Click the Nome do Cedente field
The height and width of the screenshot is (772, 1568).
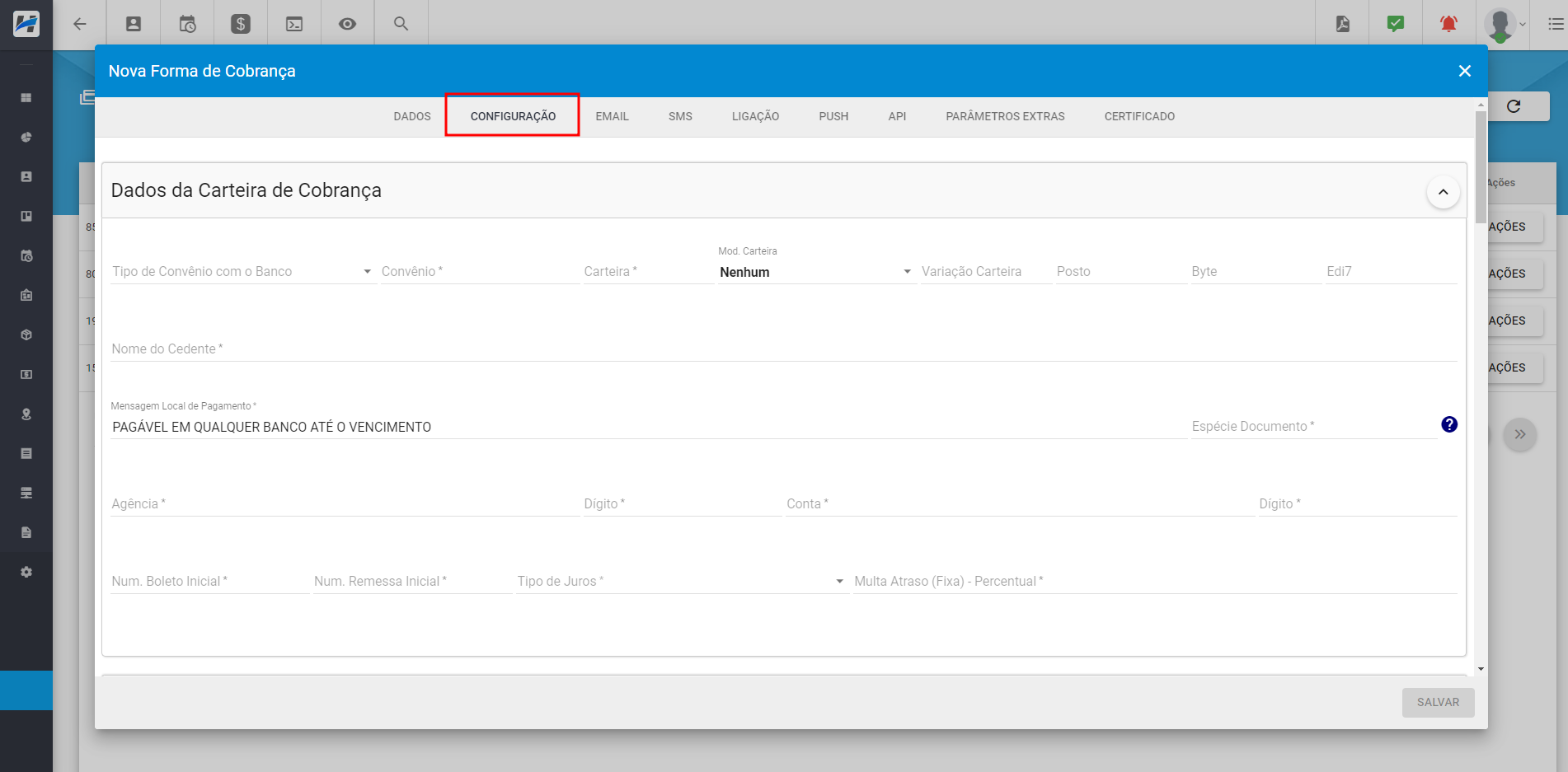tap(784, 349)
